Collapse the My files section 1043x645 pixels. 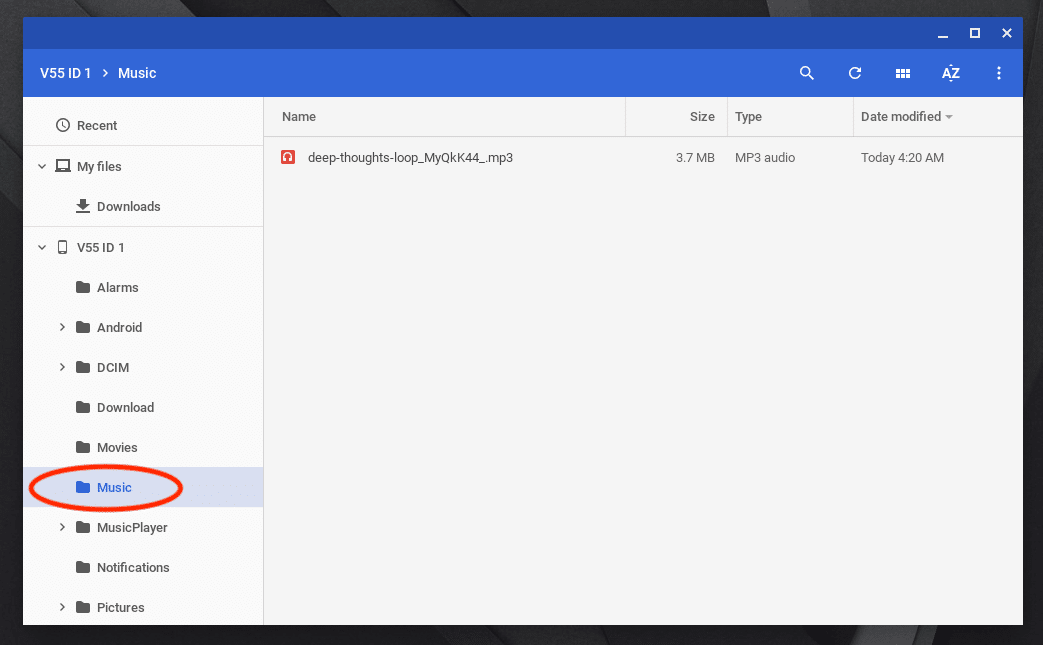pos(42,166)
